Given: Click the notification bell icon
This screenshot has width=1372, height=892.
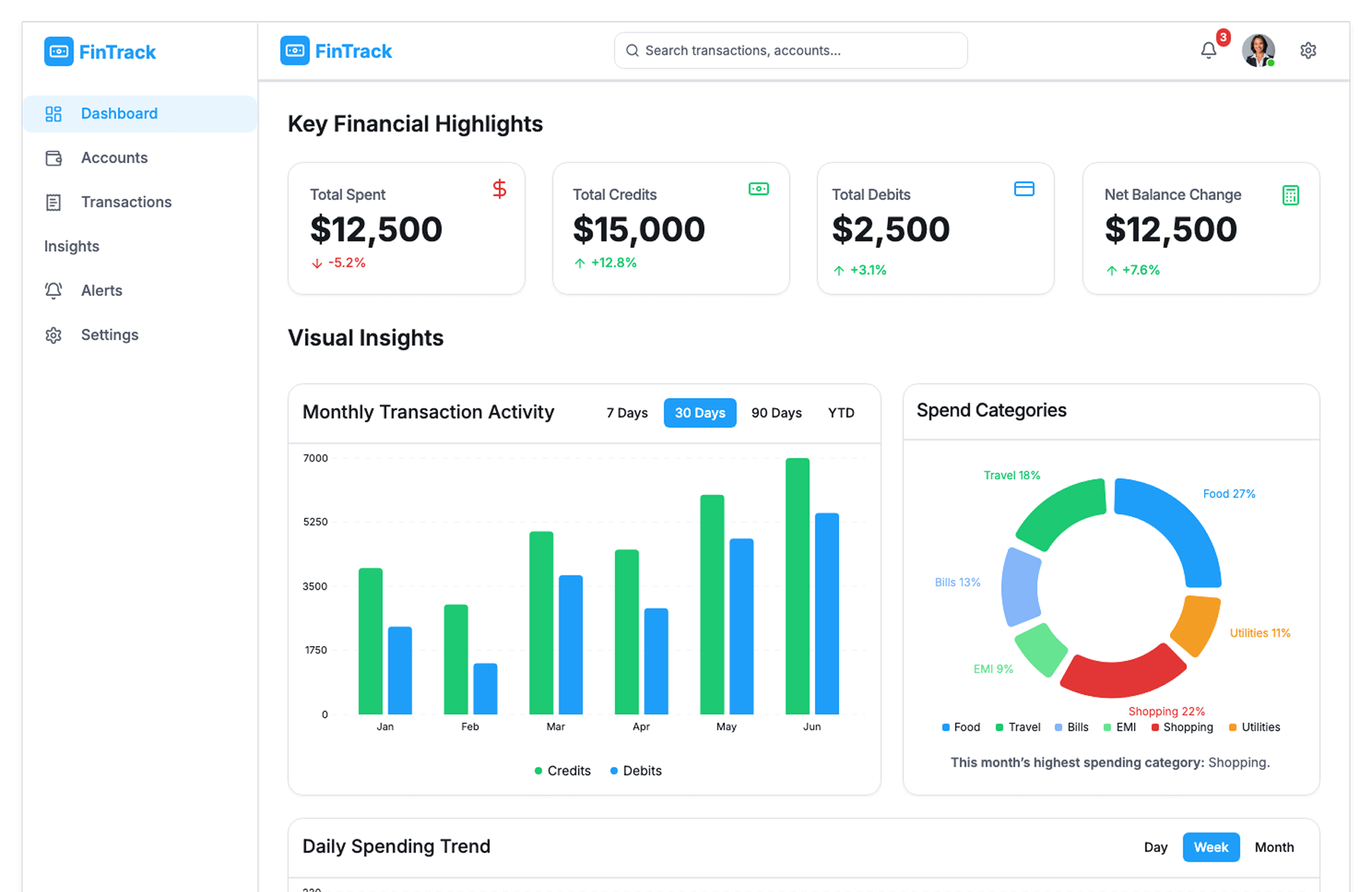Looking at the screenshot, I should tap(1208, 50).
